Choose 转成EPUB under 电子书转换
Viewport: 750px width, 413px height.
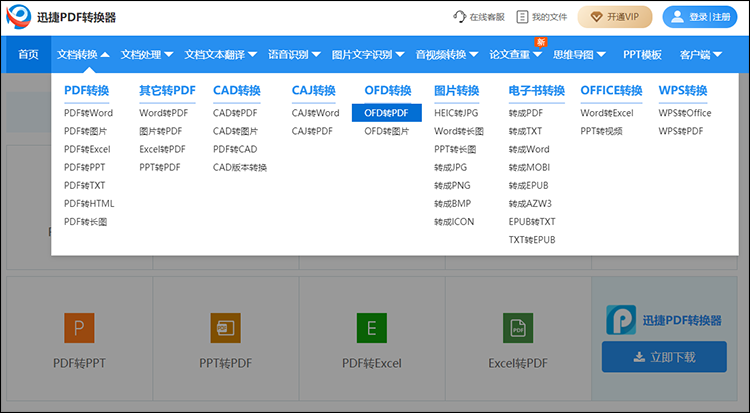[528, 186]
